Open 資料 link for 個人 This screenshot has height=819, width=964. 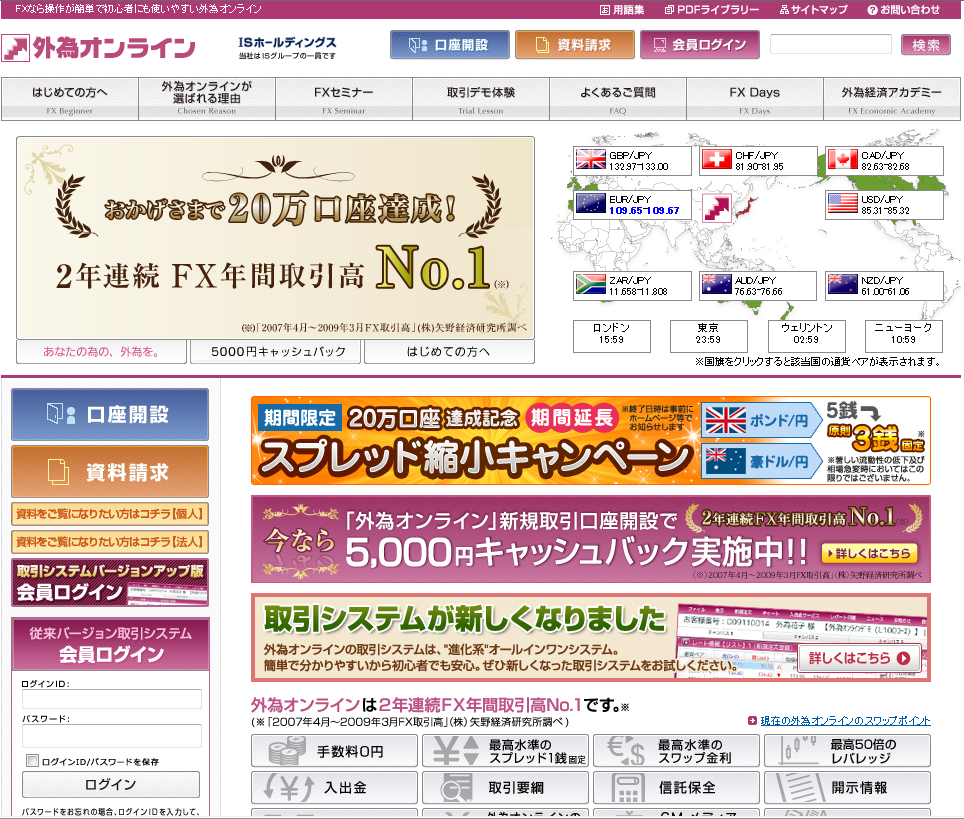(x=110, y=514)
